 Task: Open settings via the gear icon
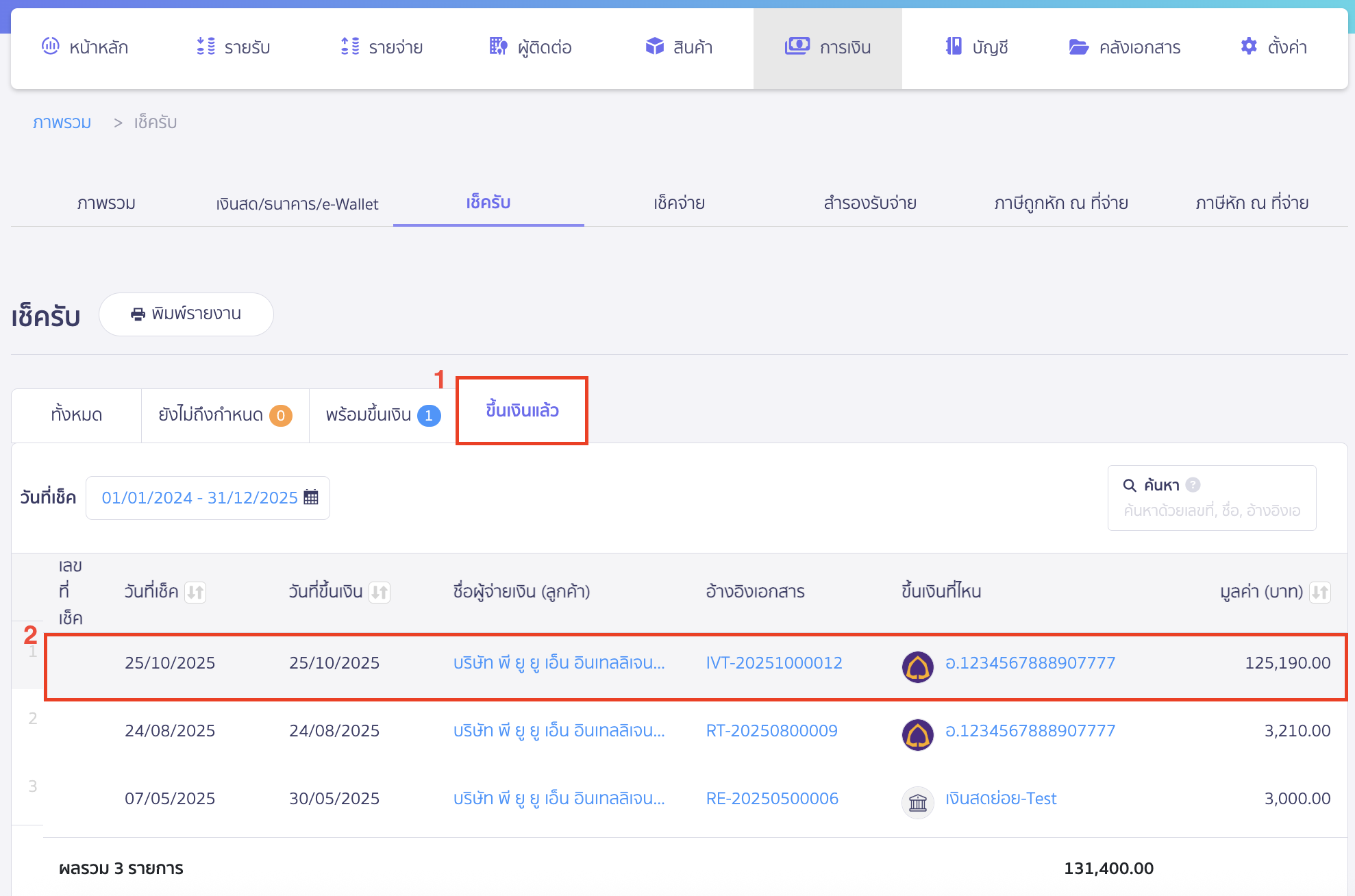point(1248,47)
